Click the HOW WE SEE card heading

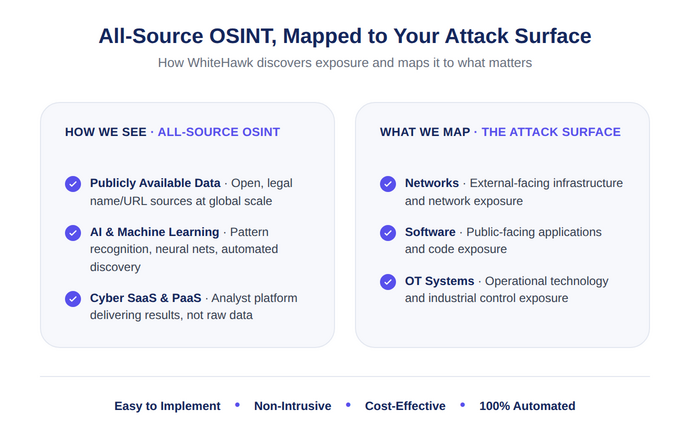click(106, 132)
